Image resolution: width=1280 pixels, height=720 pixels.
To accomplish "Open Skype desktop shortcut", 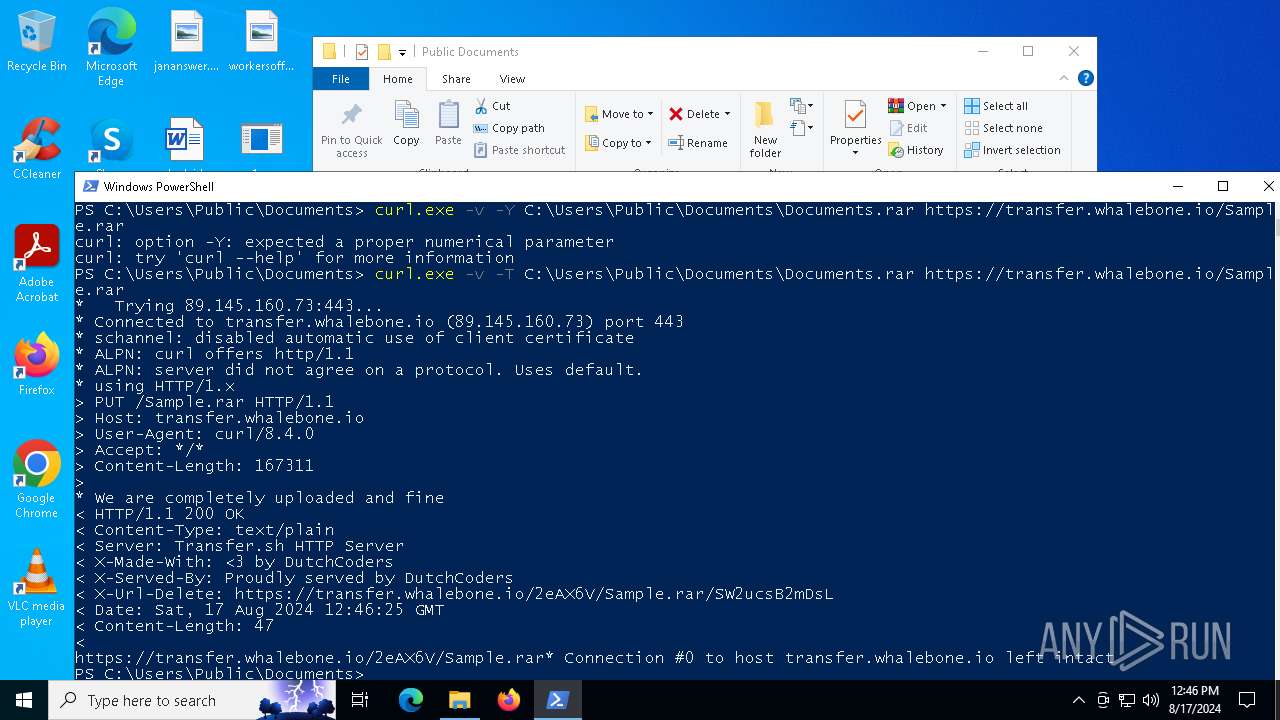I will pos(111,143).
